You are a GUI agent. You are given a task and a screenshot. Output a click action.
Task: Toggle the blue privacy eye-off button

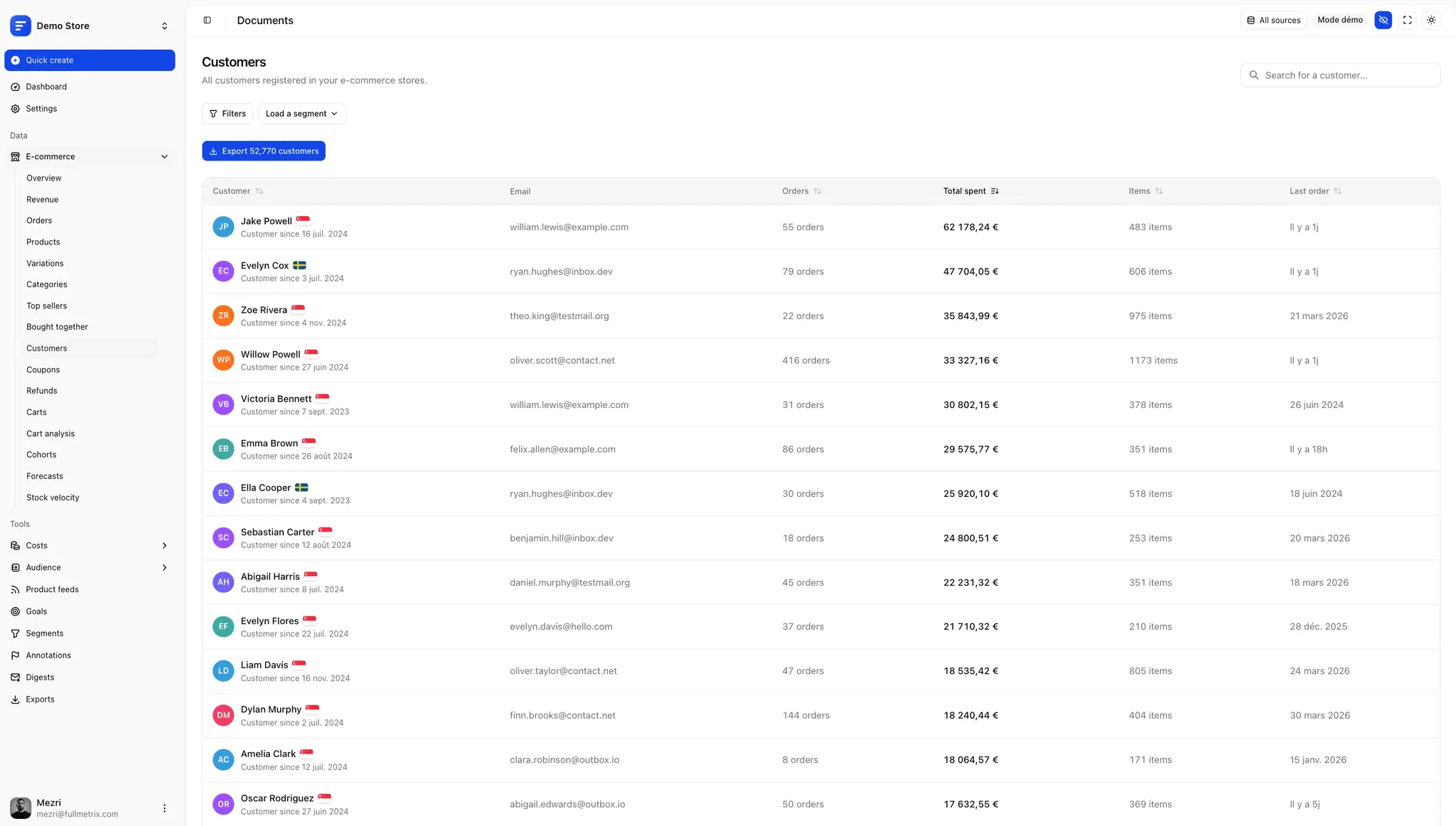(x=1383, y=20)
